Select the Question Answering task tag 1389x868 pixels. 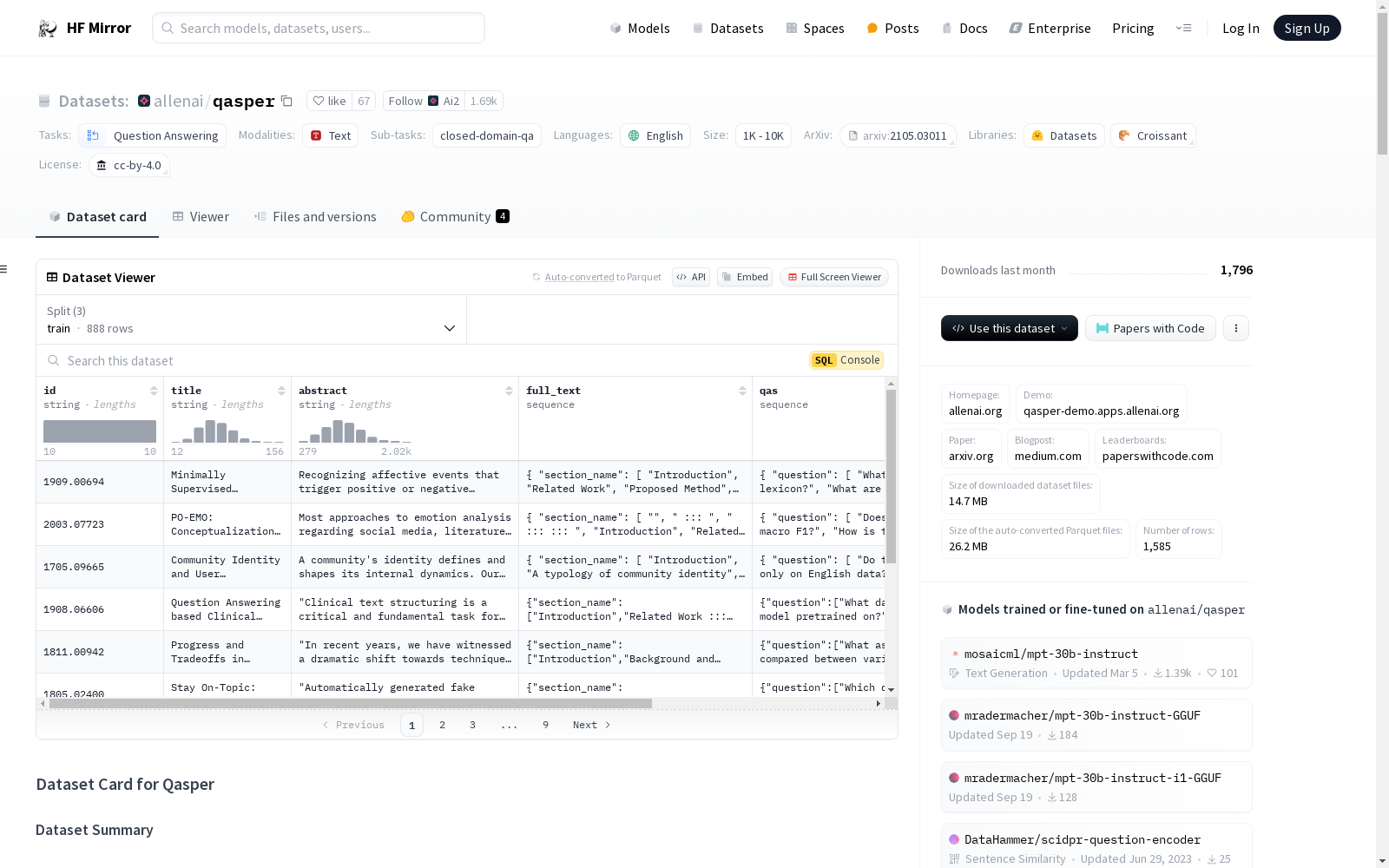pyautogui.click(x=153, y=135)
